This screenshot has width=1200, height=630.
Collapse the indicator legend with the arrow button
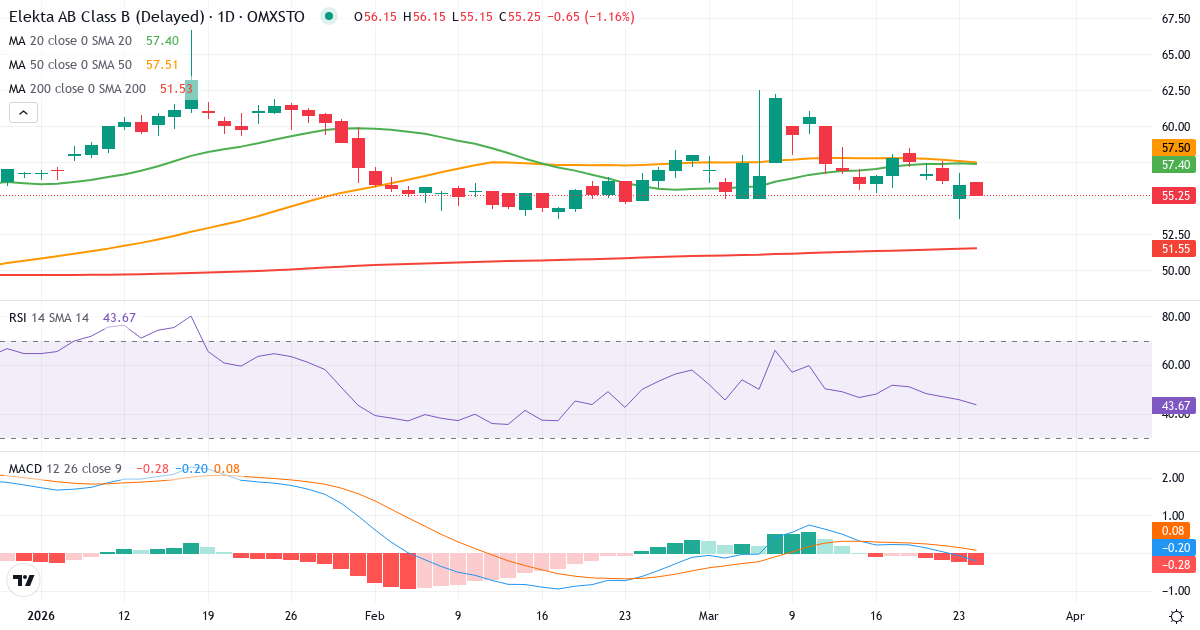pyautogui.click(x=22, y=112)
